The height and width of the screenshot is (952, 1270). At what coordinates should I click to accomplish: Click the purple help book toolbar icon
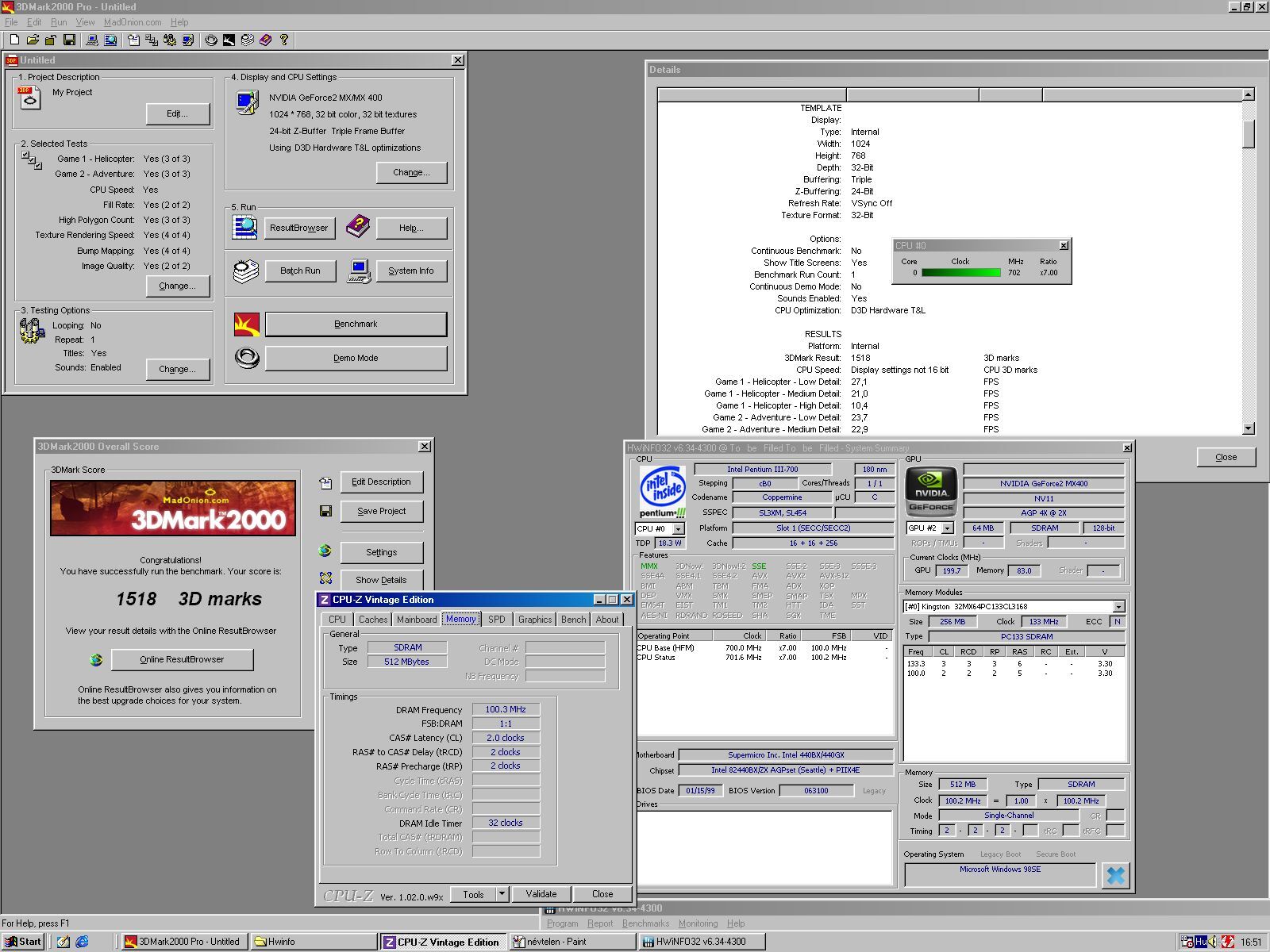(266, 40)
